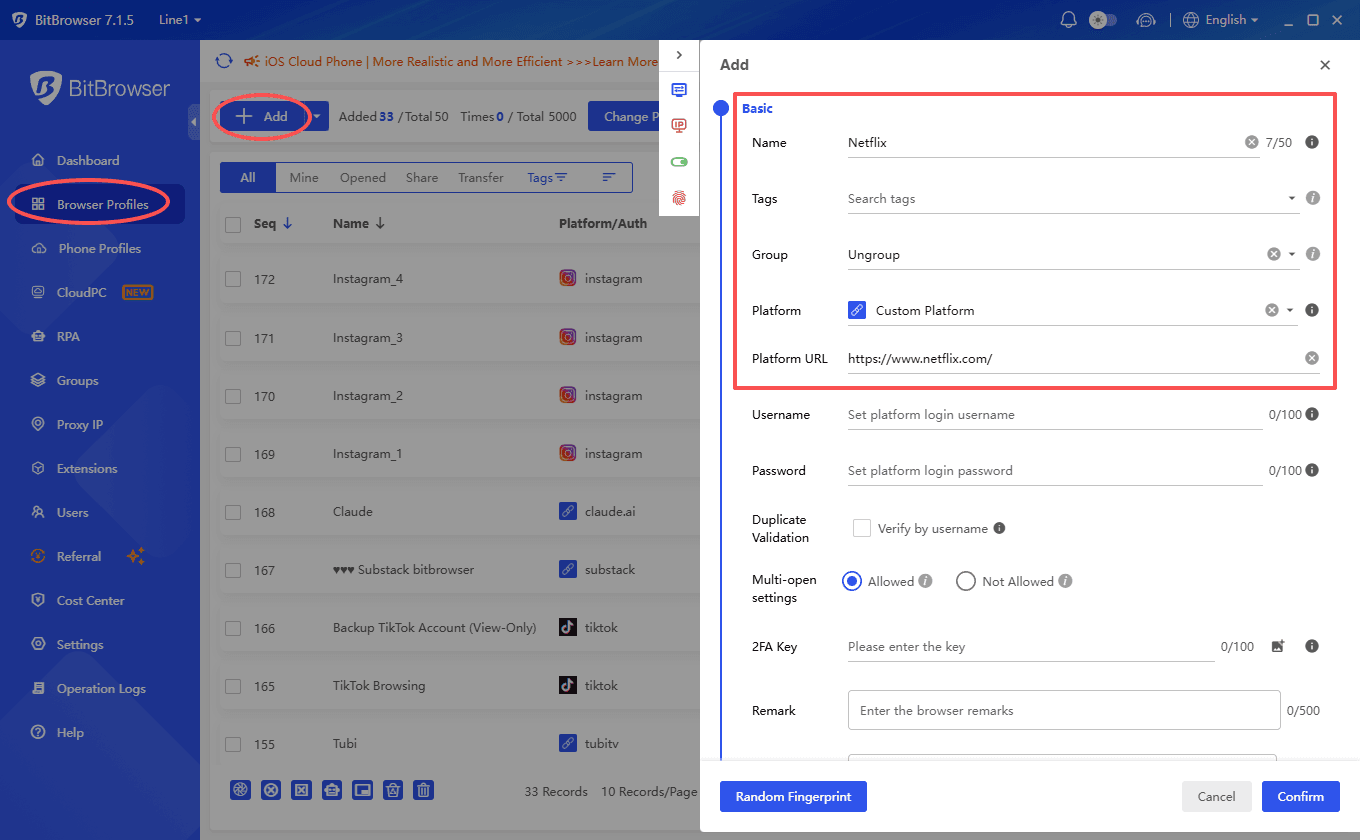Viewport: 1360px width, 840px height.
Task: Switch to the Transfer tab
Action: tap(481, 177)
